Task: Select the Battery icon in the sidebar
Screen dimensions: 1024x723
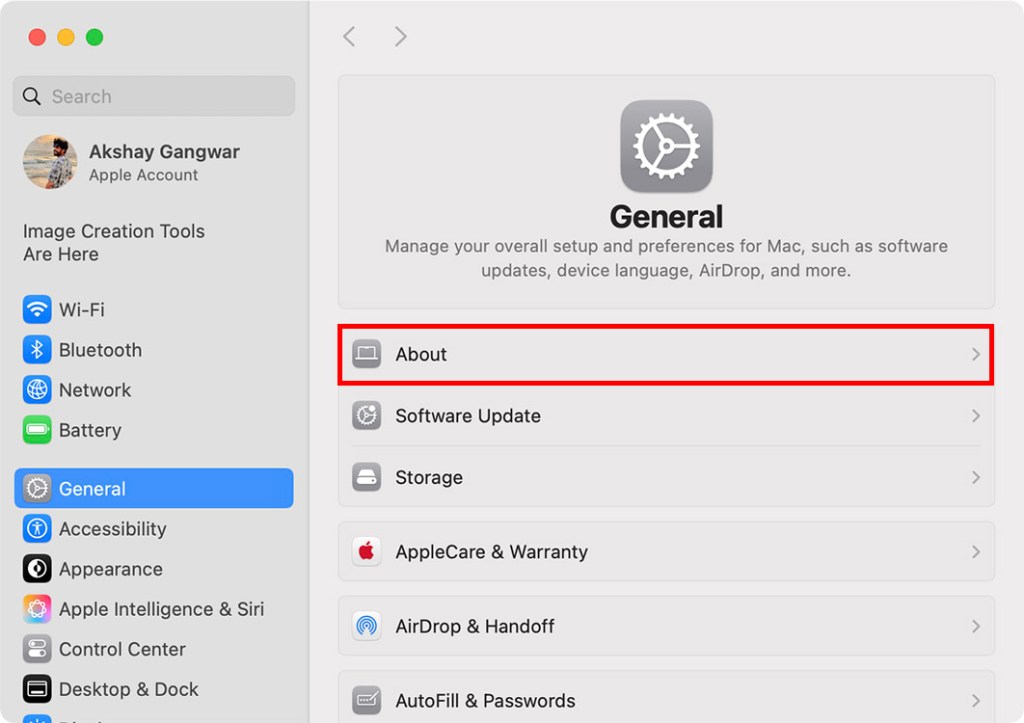Action: coord(36,430)
